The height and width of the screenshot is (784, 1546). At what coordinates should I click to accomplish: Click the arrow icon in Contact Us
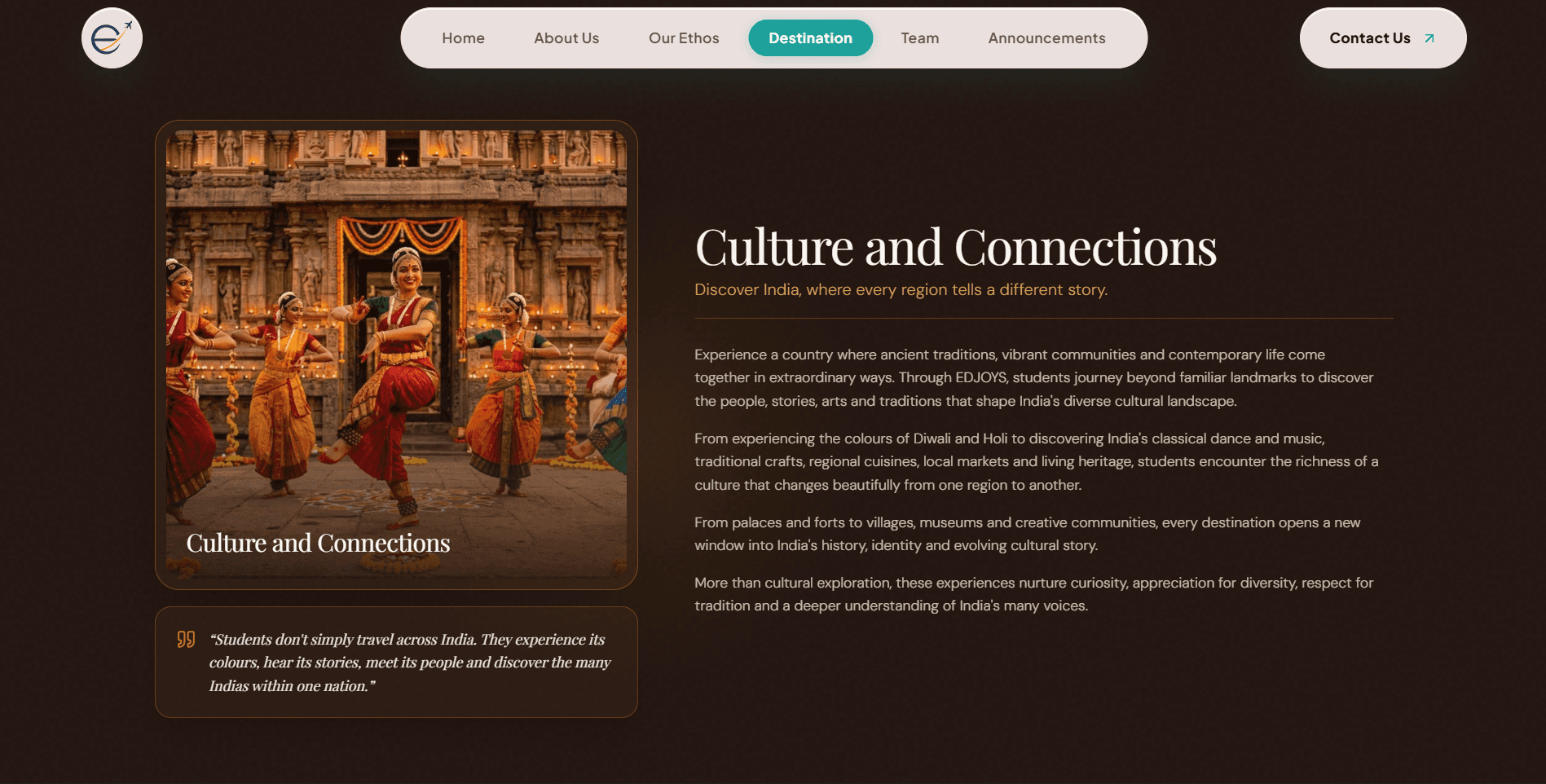tap(1429, 38)
